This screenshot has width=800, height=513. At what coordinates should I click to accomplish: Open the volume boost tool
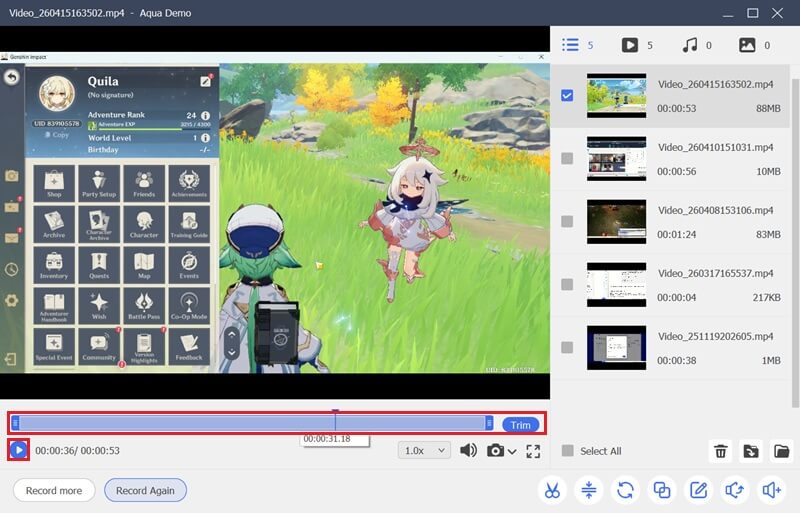pos(771,490)
